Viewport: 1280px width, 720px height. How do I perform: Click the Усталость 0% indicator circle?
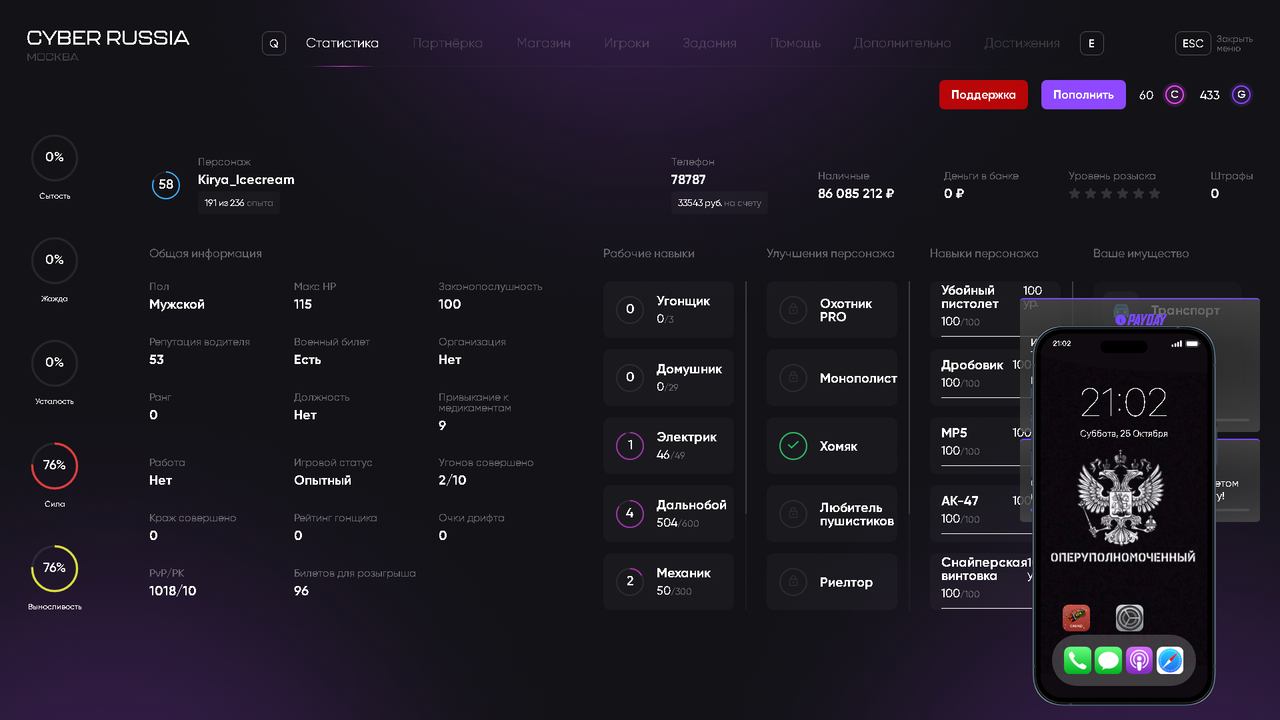point(54,362)
